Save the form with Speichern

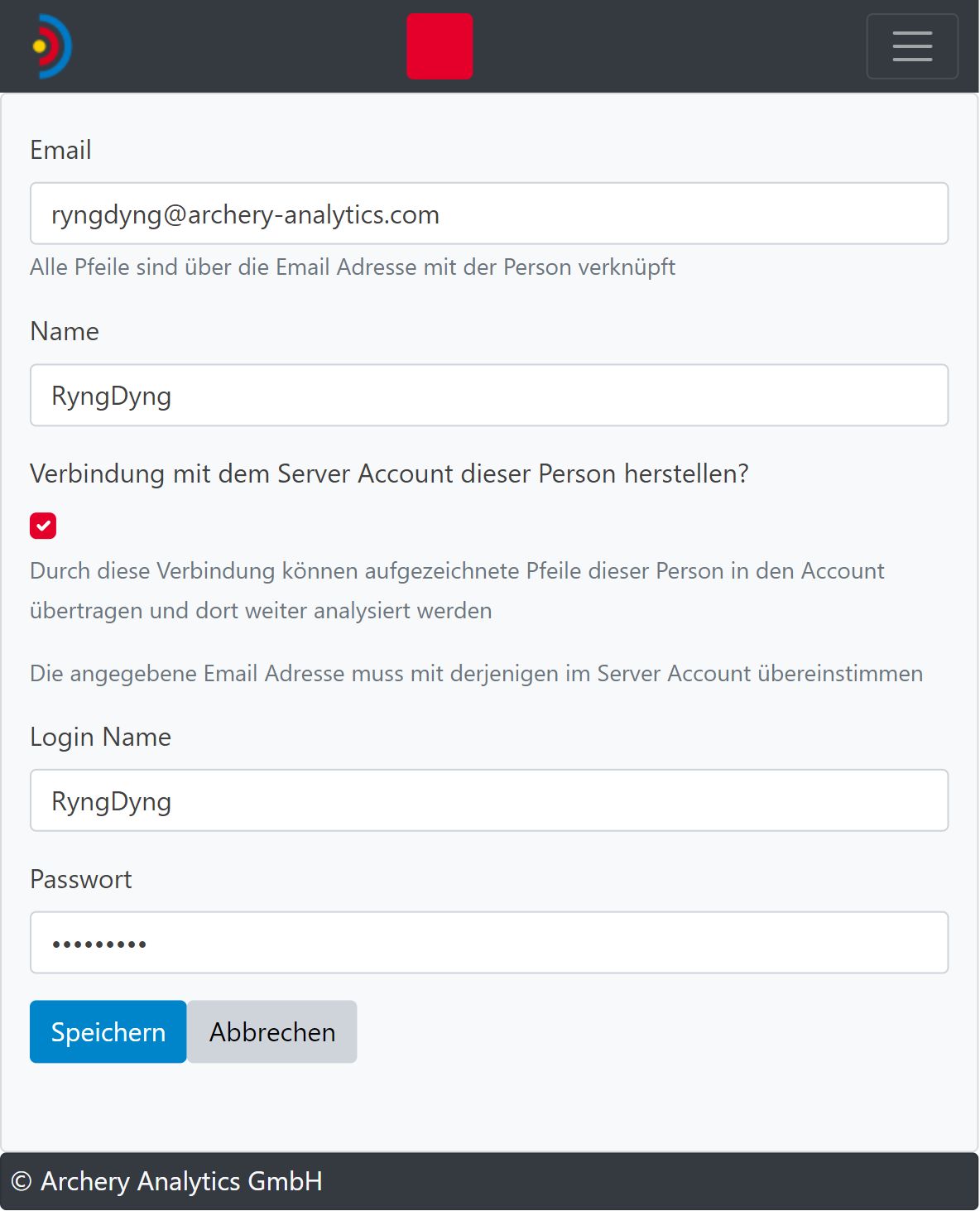tap(108, 1032)
